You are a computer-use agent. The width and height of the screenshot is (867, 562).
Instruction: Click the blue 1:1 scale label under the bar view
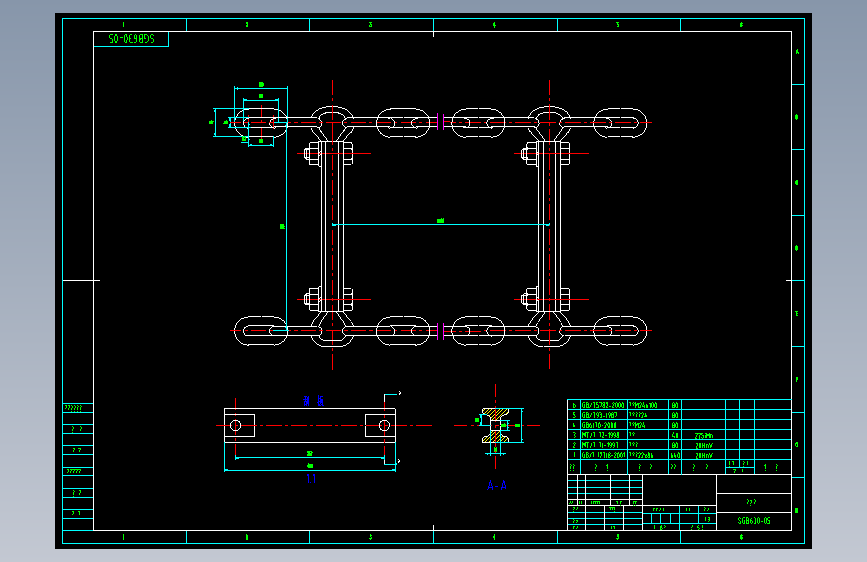[x=311, y=479]
